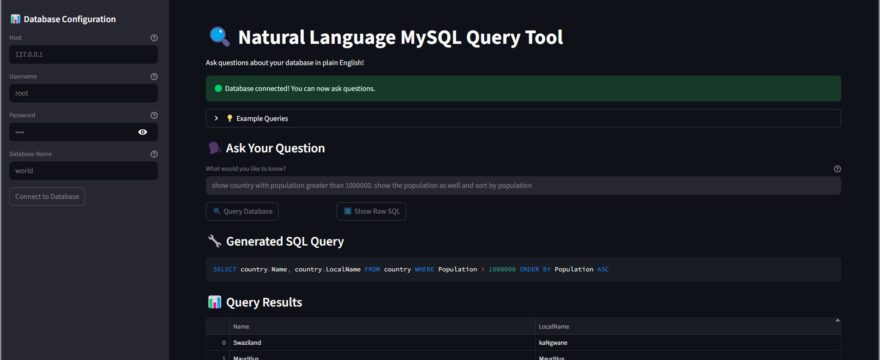Click the chart icon beside Database Configuration
The width and height of the screenshot is (880, 360).
(15, 19)
